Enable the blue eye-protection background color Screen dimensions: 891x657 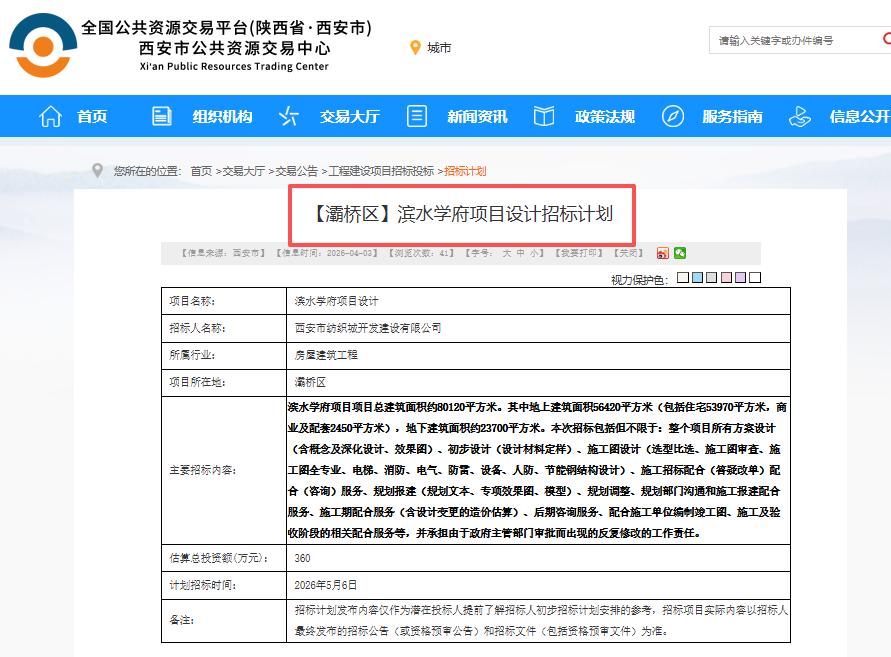point(697,276)
